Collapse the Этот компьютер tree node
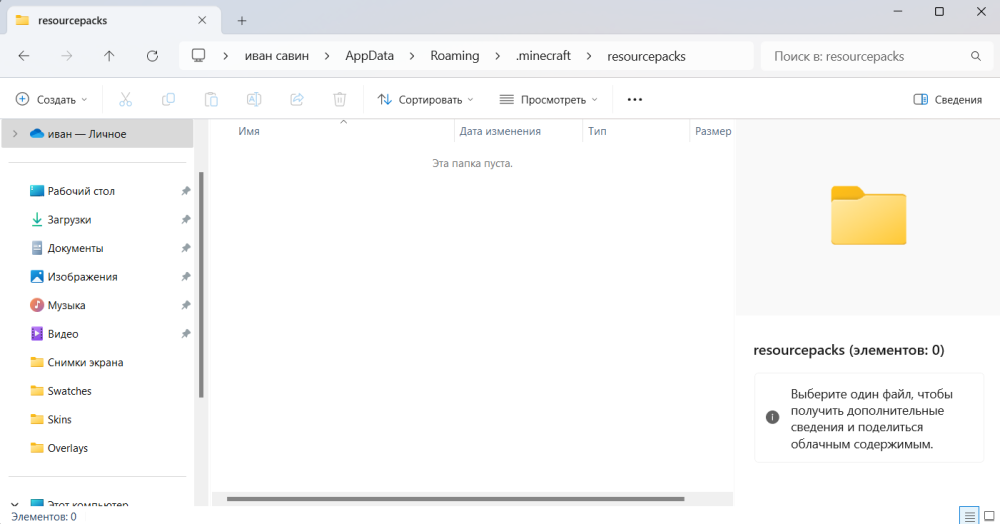The height and width of the screenshot is (524, 1000). pyautogui.click(x=15, y=504)
